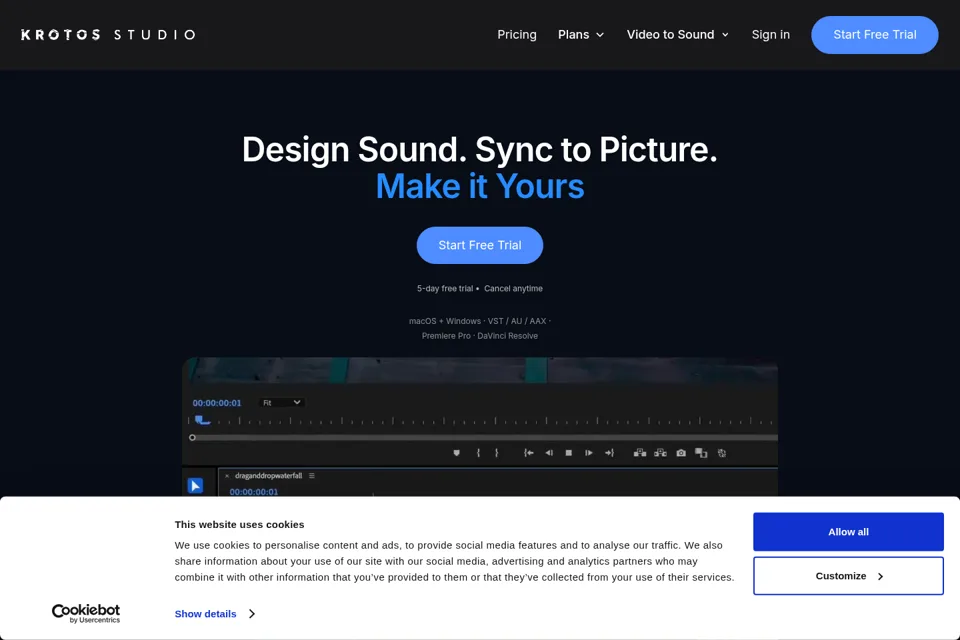Click the Mark Out brace icon

click(x=497, y=453)
